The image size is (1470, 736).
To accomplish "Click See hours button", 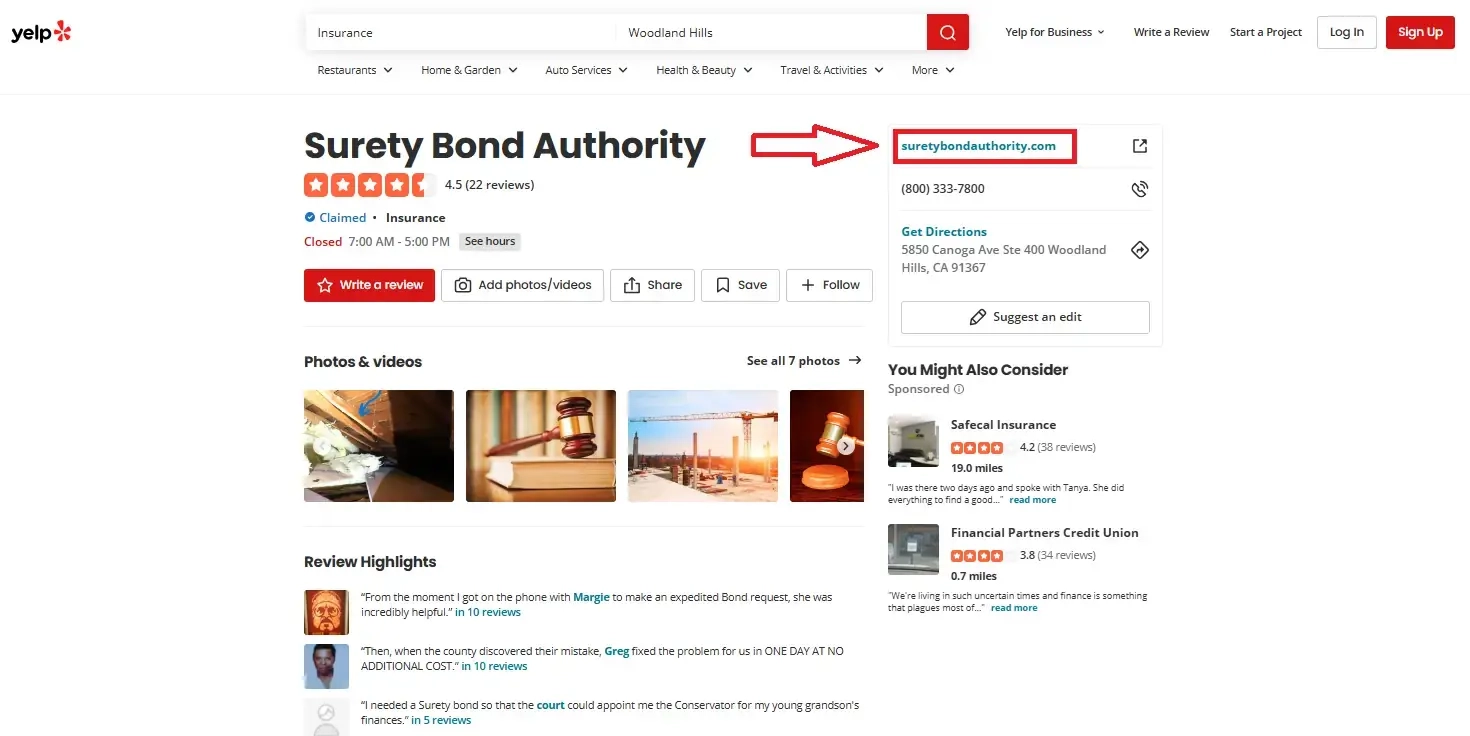I will tap(490, 241).
